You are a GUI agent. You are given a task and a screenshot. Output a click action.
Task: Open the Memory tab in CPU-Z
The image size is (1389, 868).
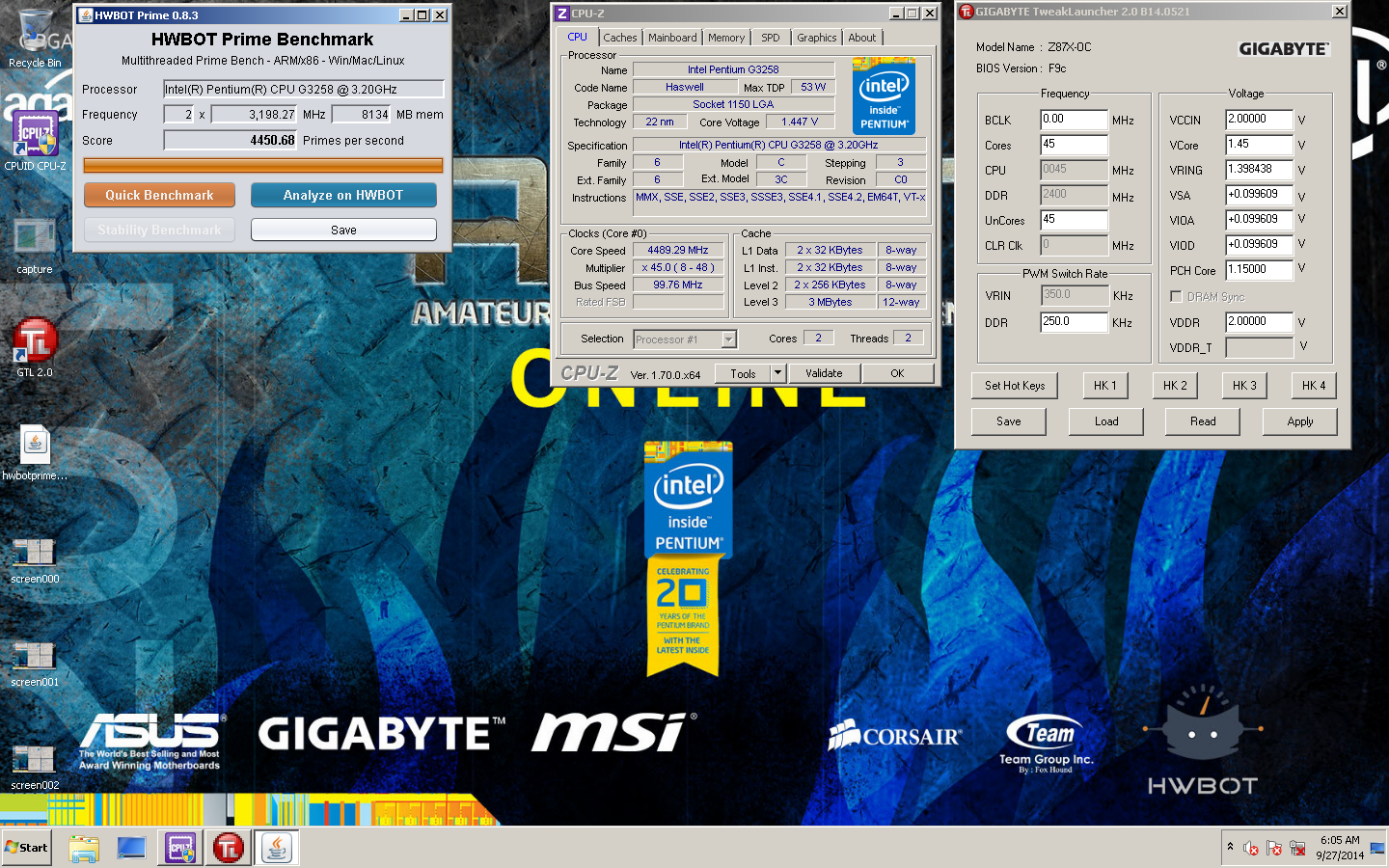(x=726, y=38)
